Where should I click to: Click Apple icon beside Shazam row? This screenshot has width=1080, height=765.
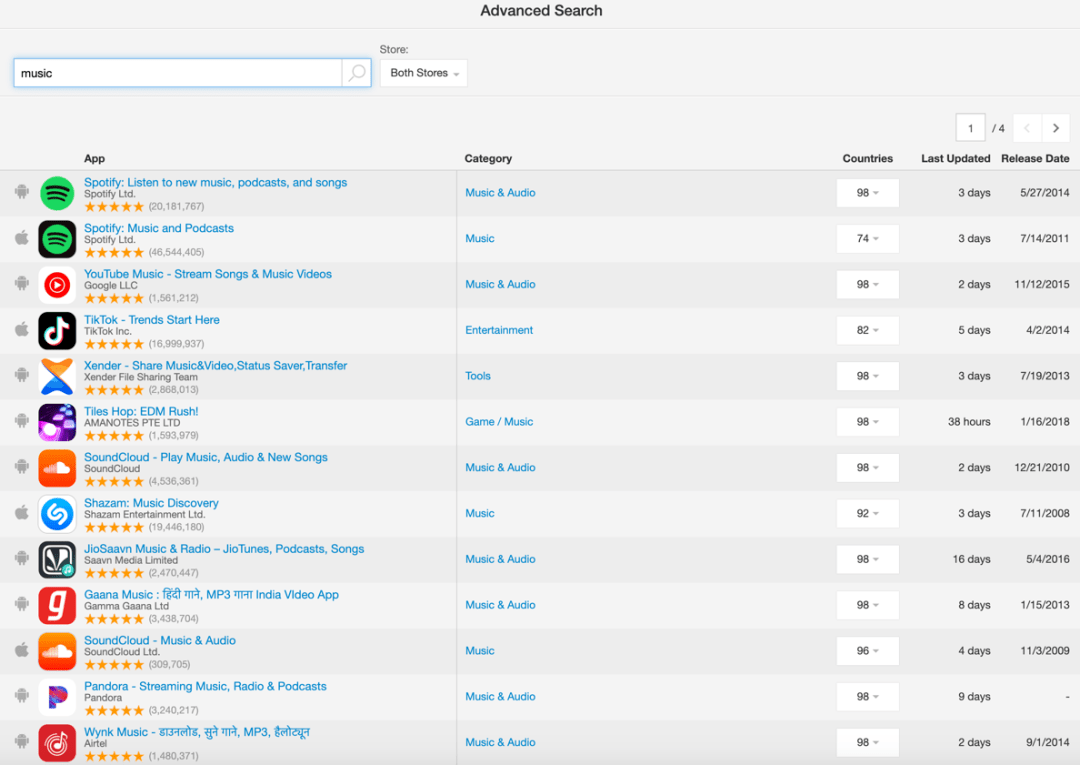[x=22, y=512]
